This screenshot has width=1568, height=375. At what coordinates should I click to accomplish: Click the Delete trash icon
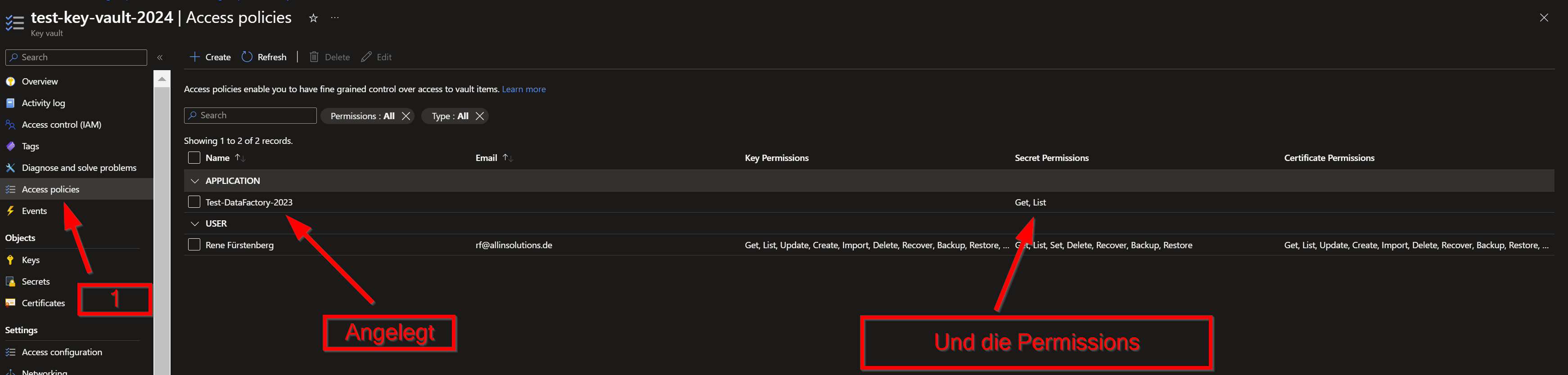(x=314, y=57)
